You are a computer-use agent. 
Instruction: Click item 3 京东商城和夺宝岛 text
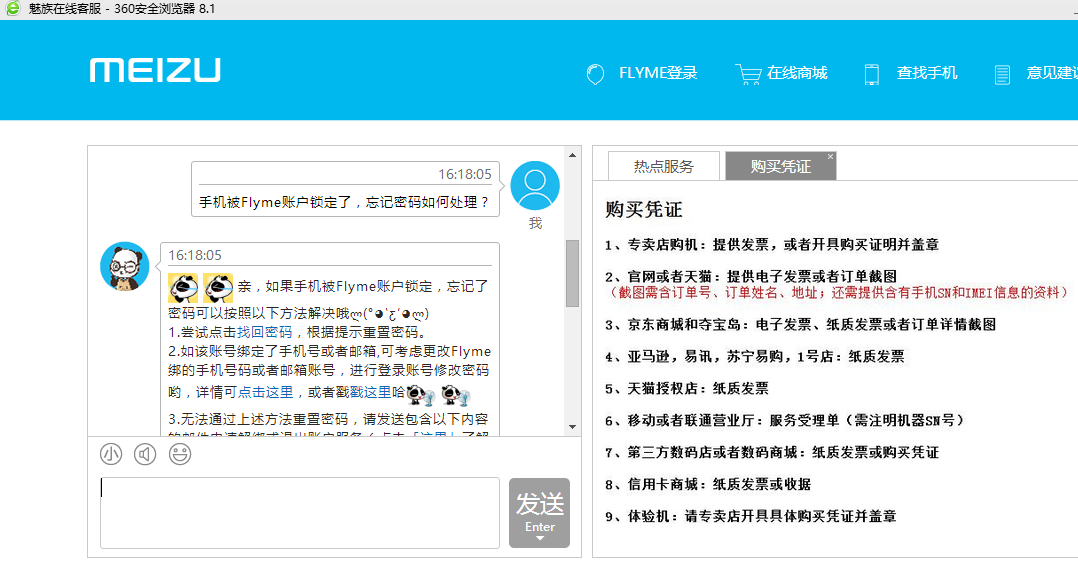click(800, 324)
